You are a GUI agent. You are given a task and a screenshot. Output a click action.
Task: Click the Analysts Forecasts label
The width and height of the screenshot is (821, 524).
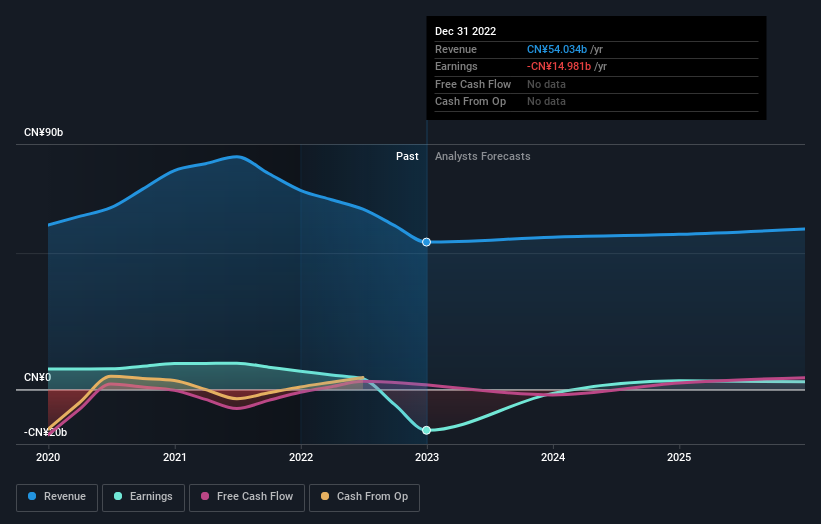tap(483, 157)
